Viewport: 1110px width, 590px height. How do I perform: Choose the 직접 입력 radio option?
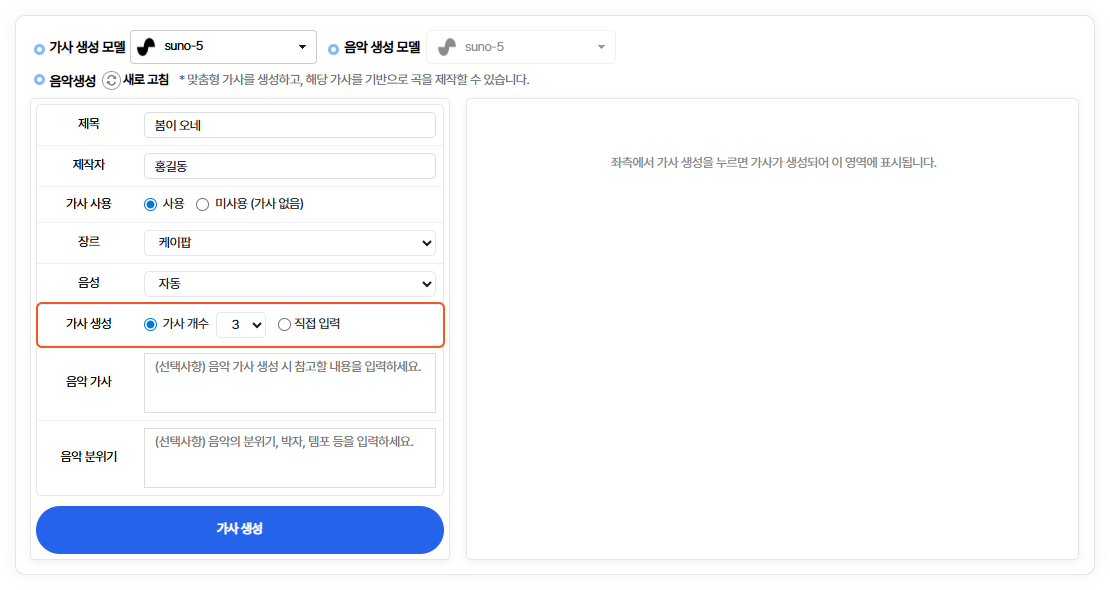coord(285,324)
